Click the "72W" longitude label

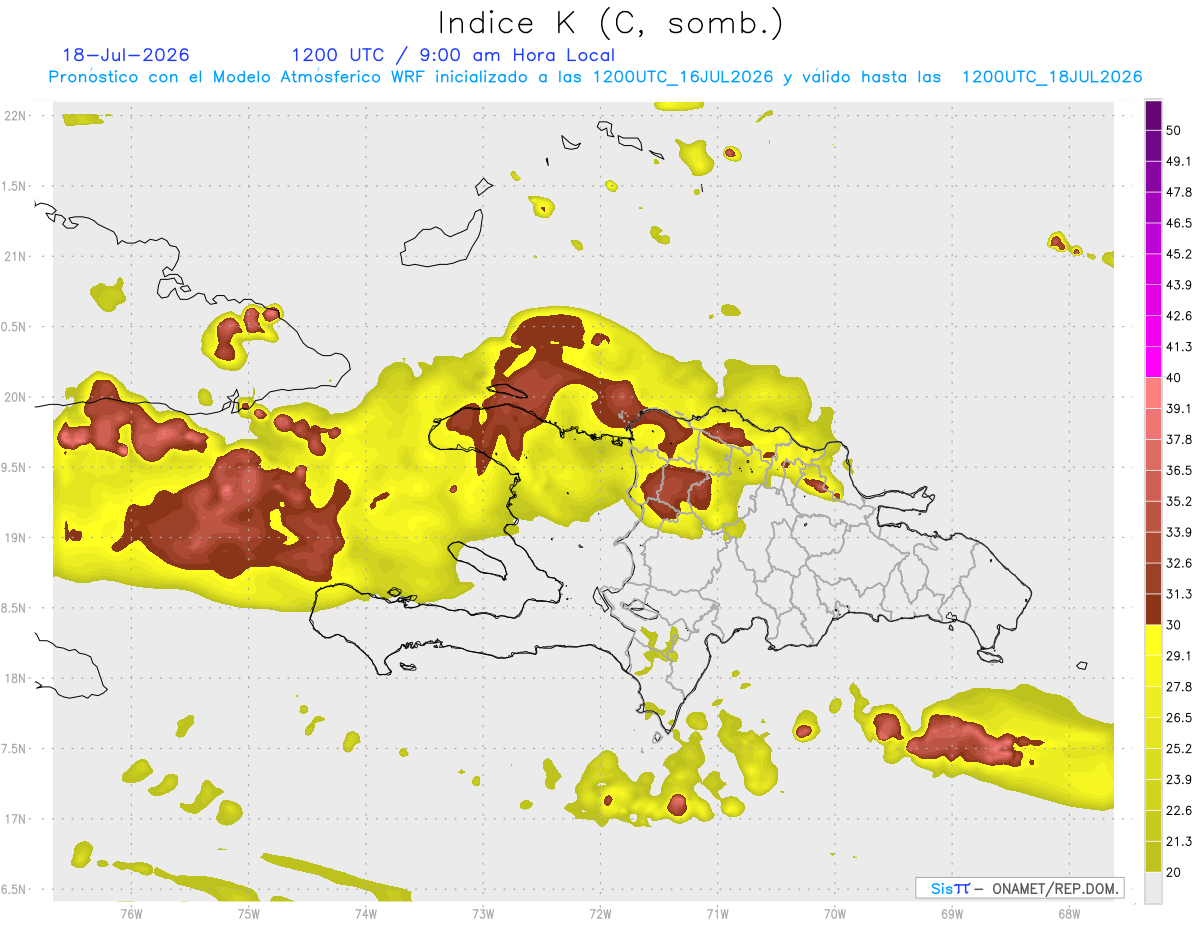point(601,913)
